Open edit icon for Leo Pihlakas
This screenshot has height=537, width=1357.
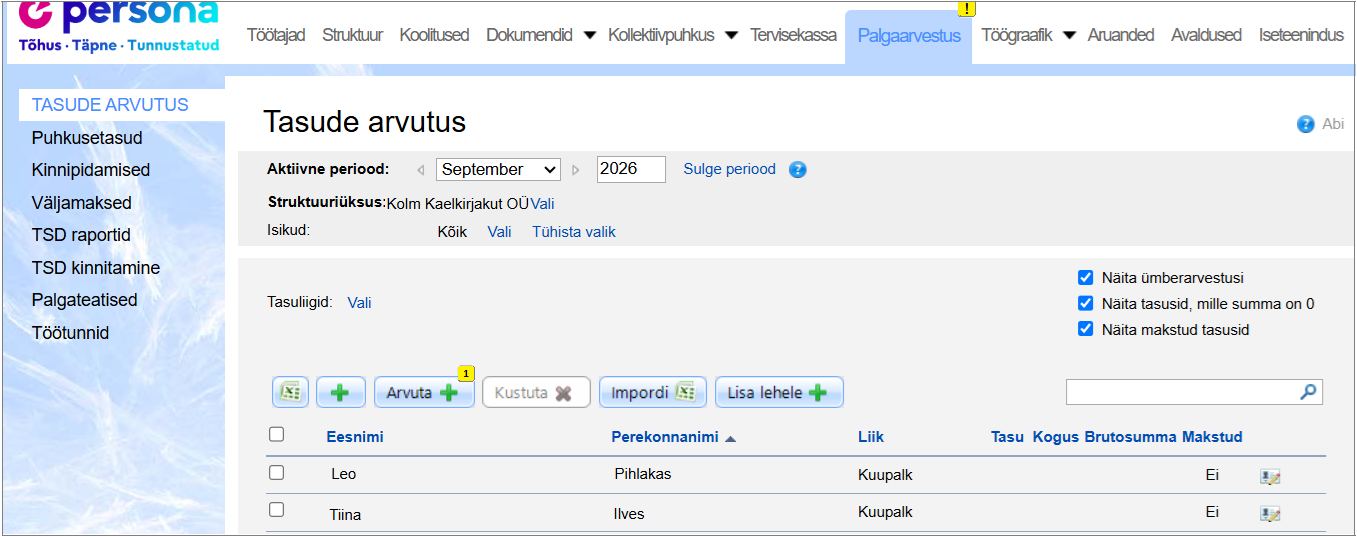[1270, 477]
